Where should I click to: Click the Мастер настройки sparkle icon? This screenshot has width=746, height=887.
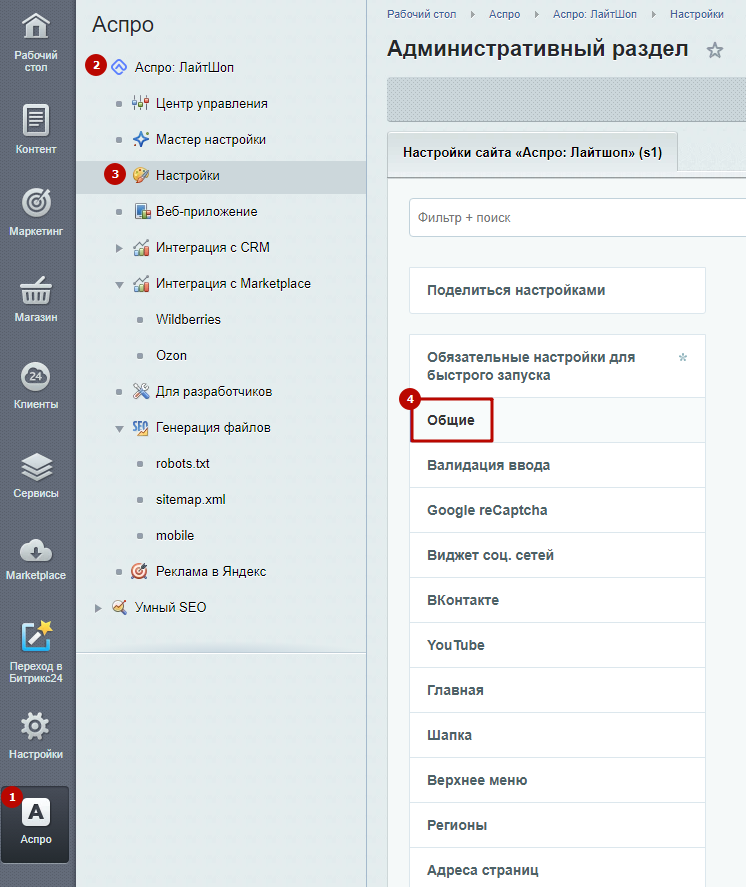(140, 139)
